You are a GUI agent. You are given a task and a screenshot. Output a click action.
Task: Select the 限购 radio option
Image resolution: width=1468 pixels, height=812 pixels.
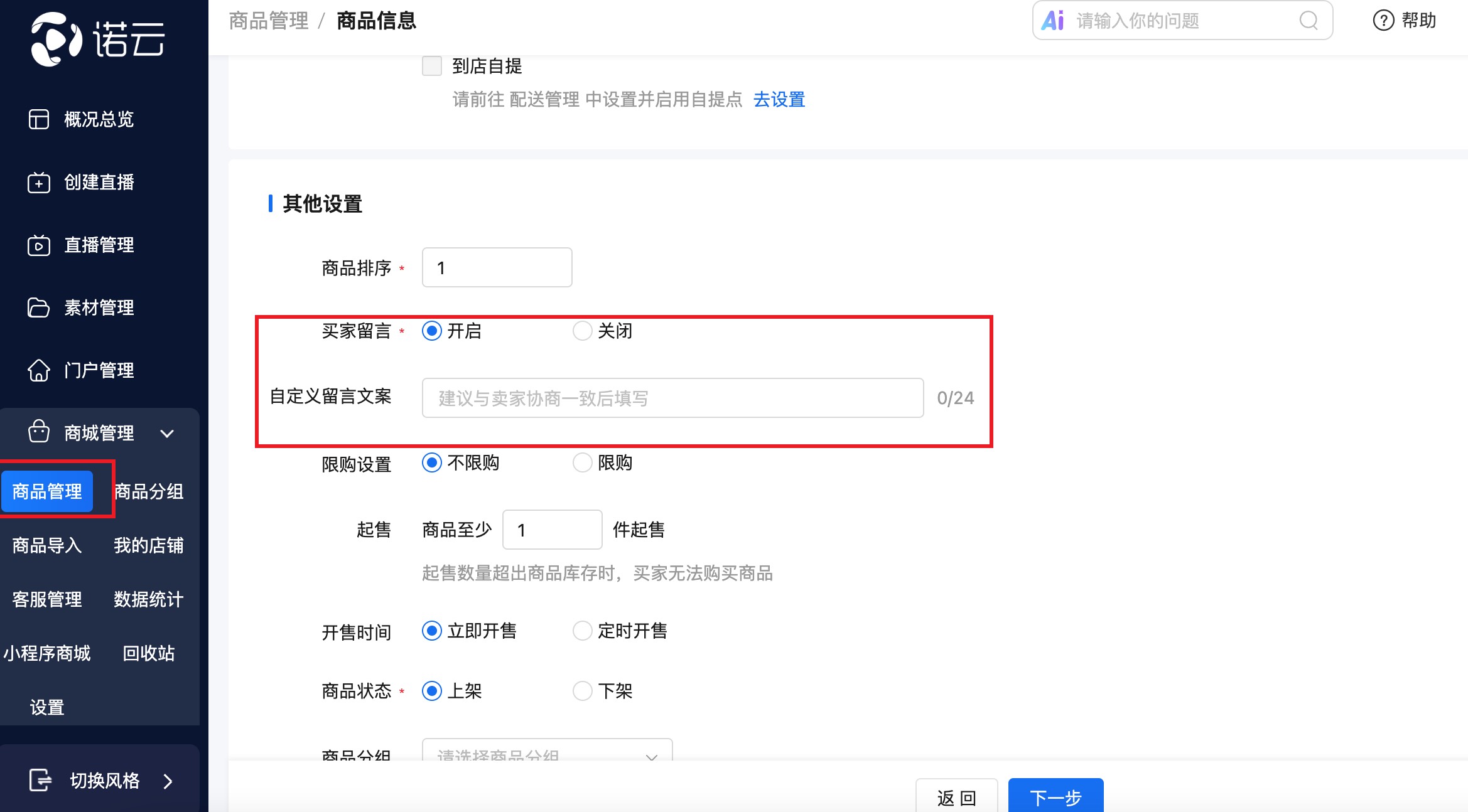(x=582, y=463)
